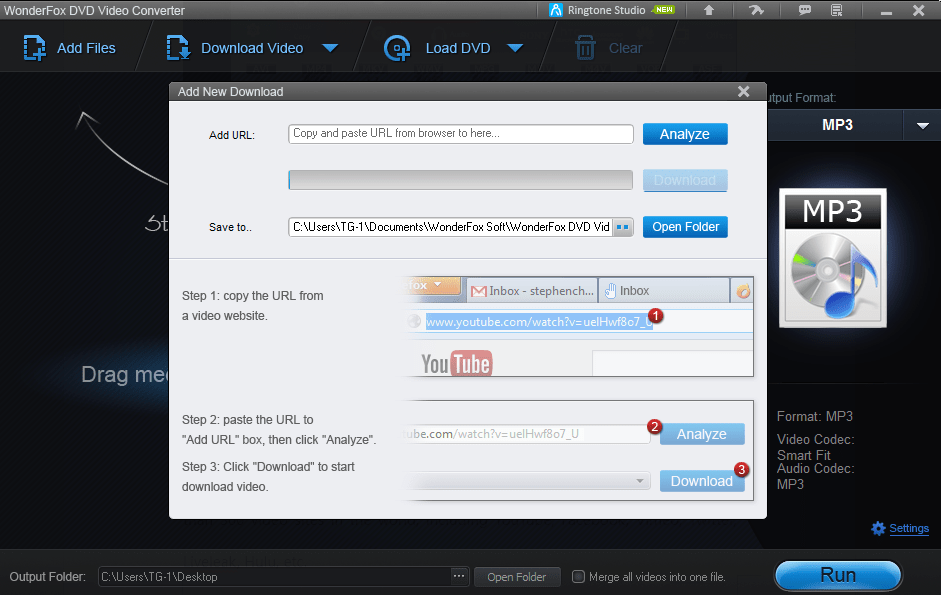Expand the Download Video dropdown arrow
Screen dimensions: 941x595
point(330,48)
